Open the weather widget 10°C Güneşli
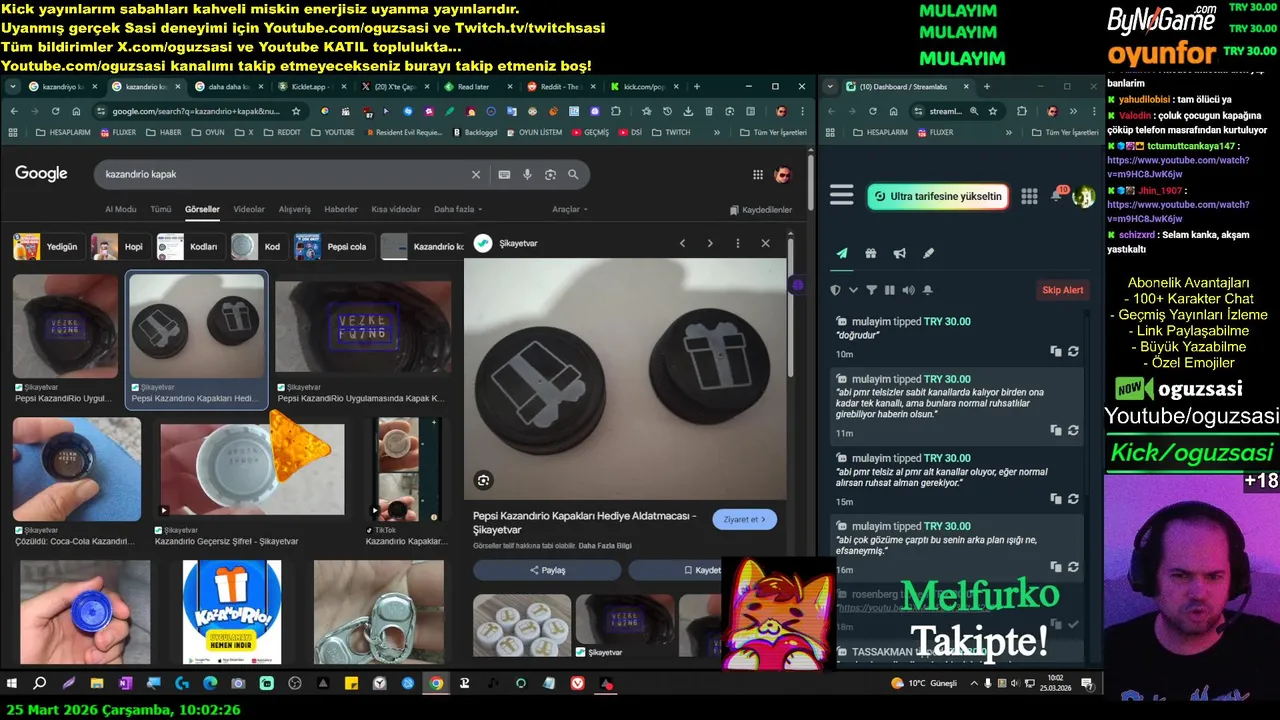 point(923,683)
